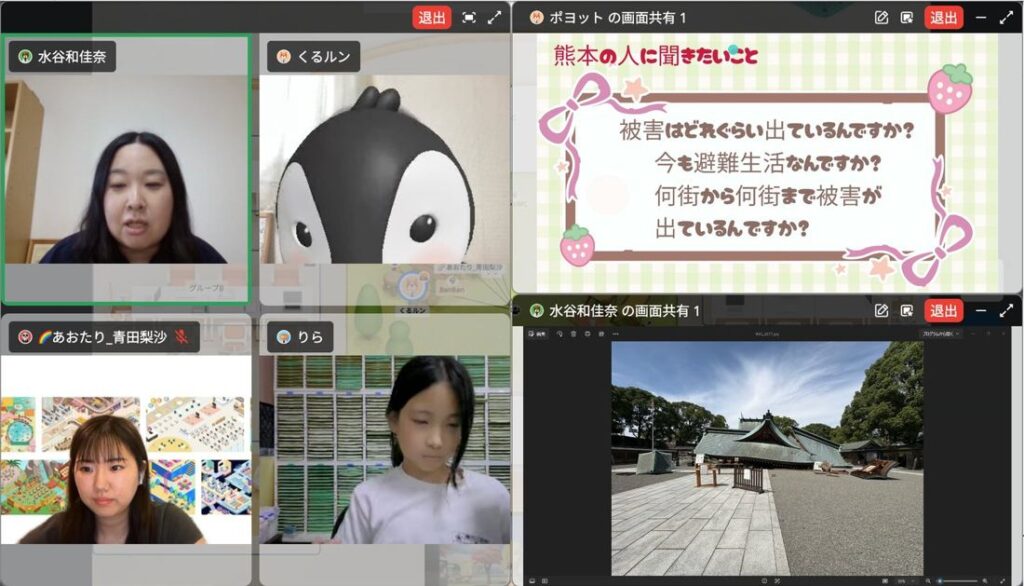This screenshot has width=1024, height=586.
Task: Expand the participant video panel to fullscreen
Action: coord(495,18)
